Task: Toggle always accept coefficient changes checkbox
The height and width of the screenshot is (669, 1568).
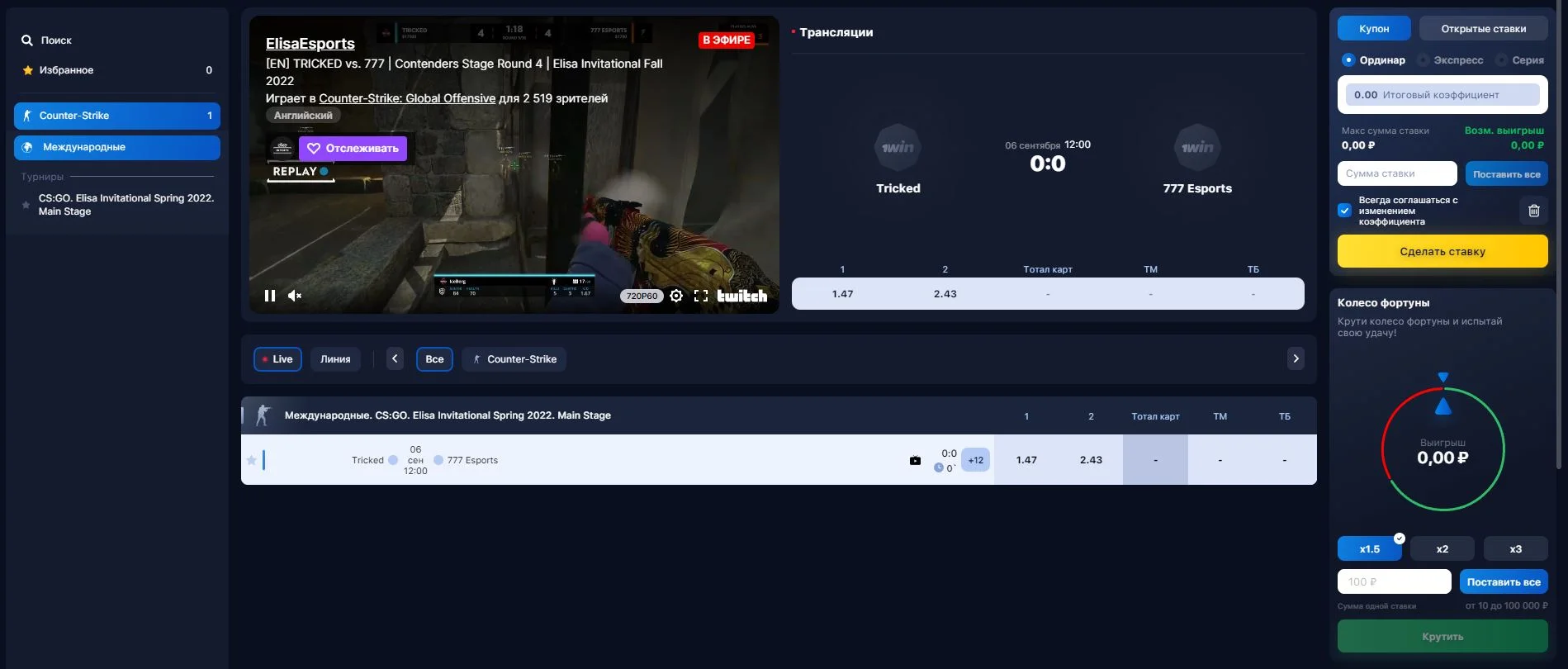Action: coord(1344,211)
